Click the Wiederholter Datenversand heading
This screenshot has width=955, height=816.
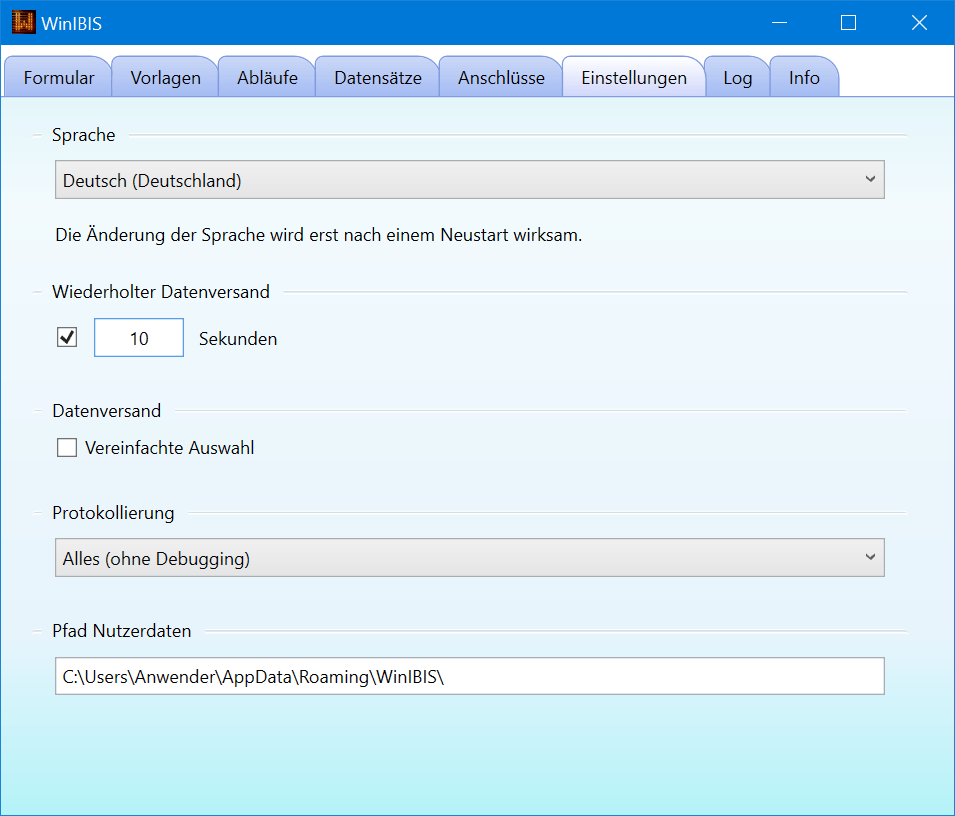[x=161, y=292]
